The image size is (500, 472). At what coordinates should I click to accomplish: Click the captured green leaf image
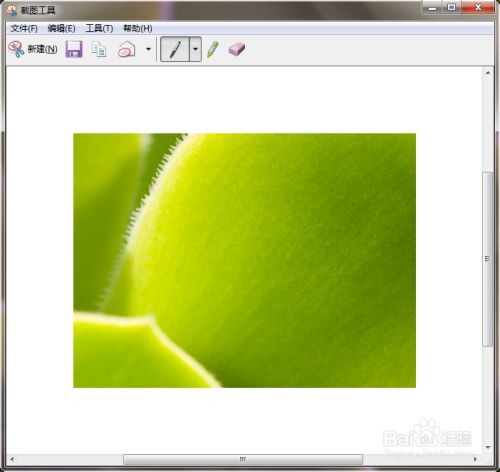coord(244,260)
